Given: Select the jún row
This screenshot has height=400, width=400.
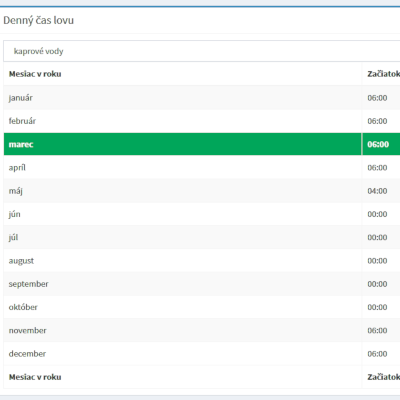Looking at the screenshot, I should click(x=202, y=214).
